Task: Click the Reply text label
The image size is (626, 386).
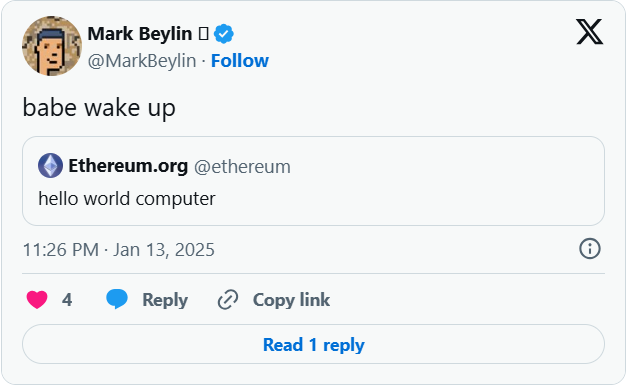Action: (x=165, y=300)
